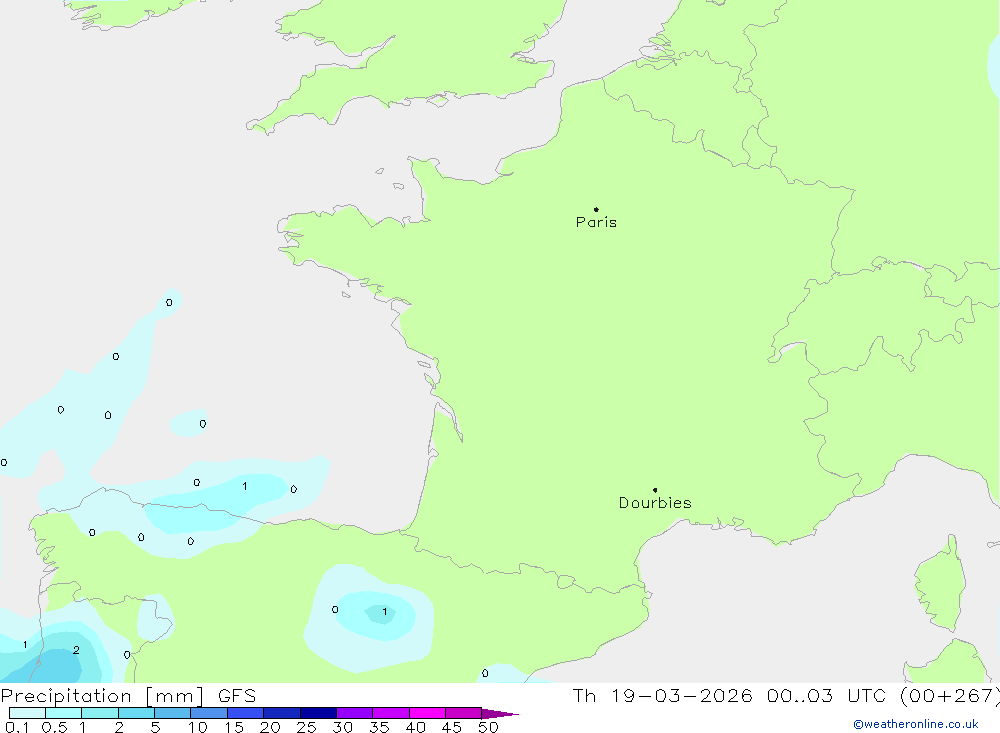The width and height of the screenshot is (1000, 733).
Task: Select the black dot marking Dourbies
Action: click(655, 490)
